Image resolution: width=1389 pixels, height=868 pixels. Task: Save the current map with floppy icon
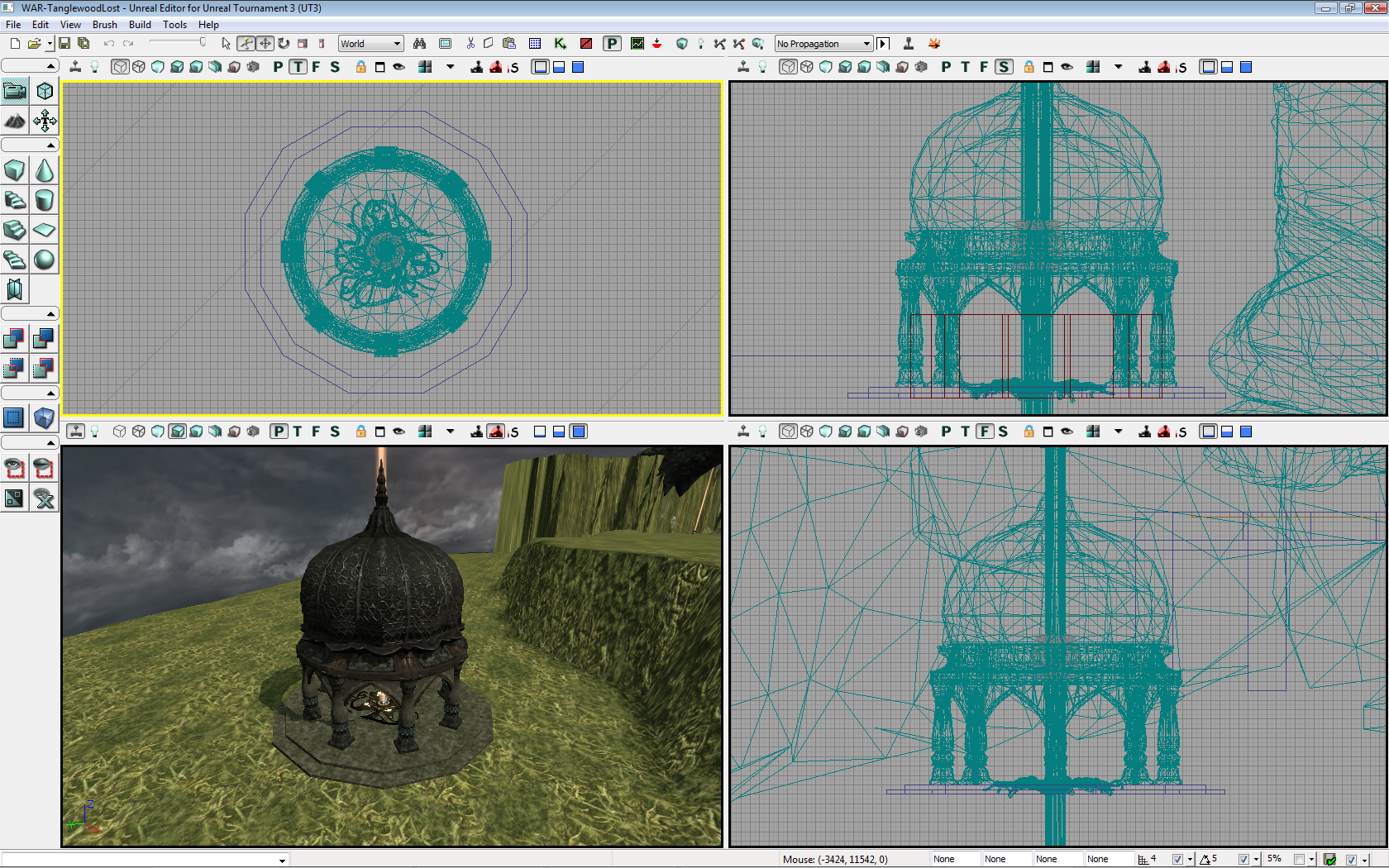pos(64,44)
